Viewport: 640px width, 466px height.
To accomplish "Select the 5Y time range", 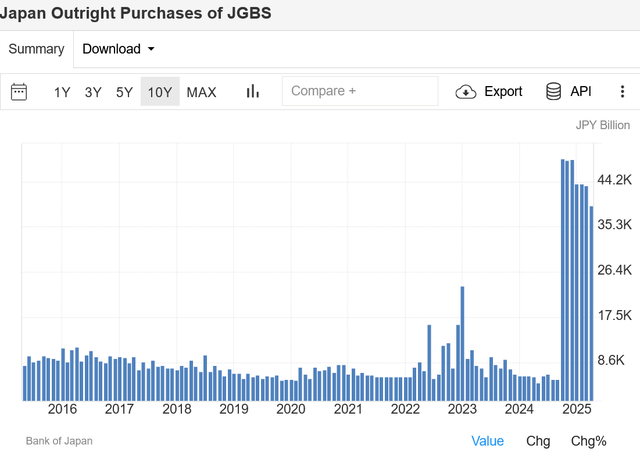I will coord(124,92).
